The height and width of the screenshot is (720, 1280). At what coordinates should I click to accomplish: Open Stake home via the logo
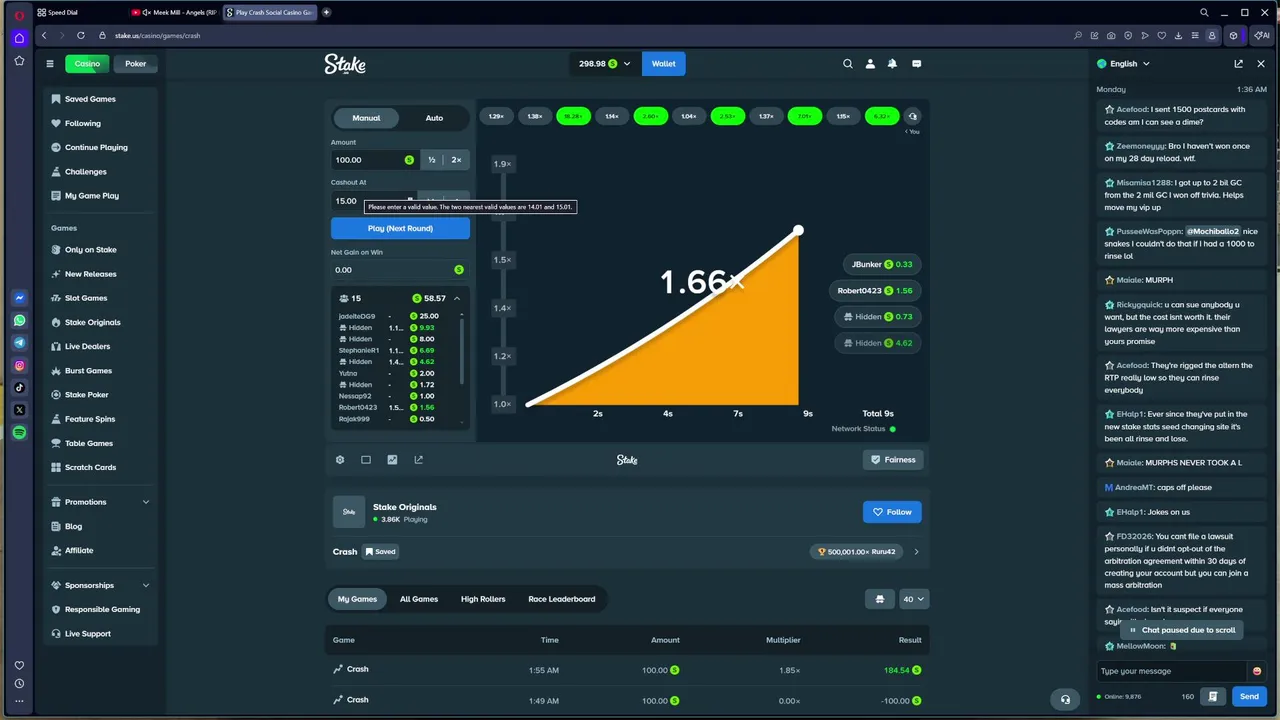(x=345, y=64)
